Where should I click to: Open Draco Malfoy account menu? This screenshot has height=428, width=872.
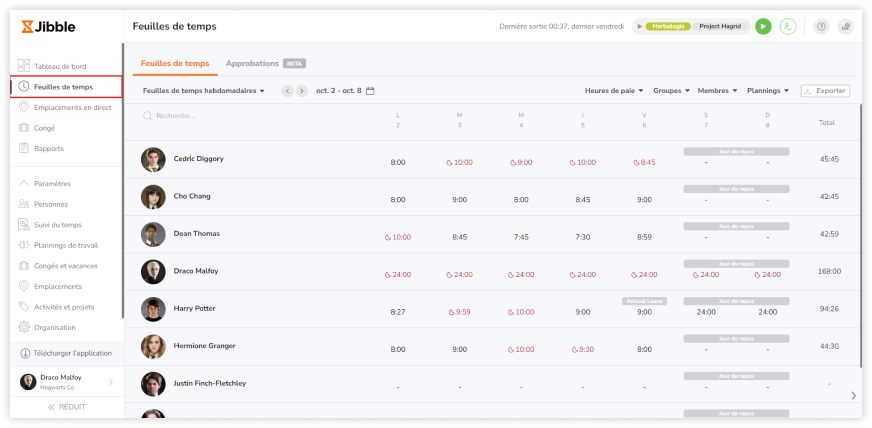pyautogui.click(x=66, y=382)
